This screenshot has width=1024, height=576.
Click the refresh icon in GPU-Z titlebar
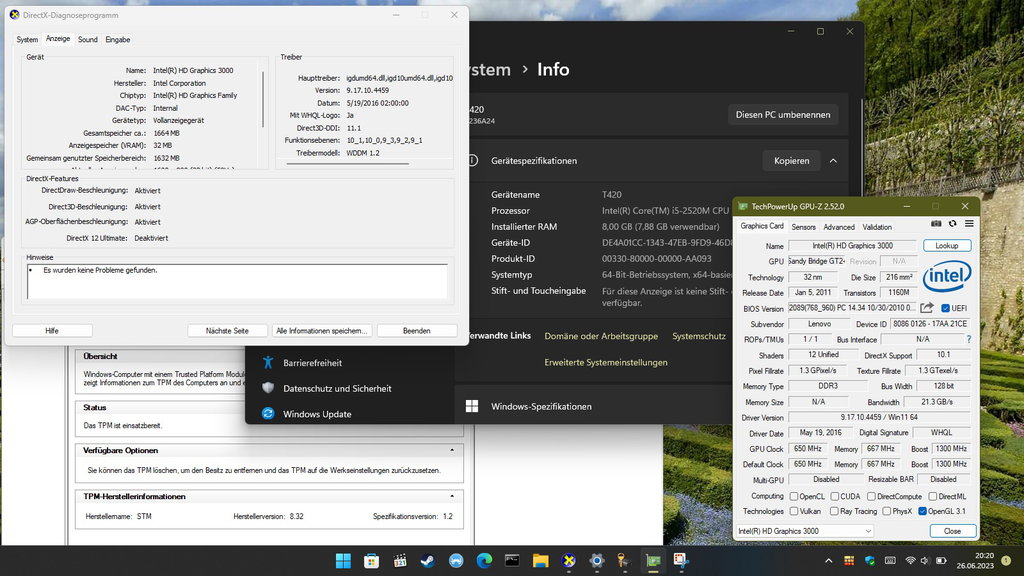953,222
